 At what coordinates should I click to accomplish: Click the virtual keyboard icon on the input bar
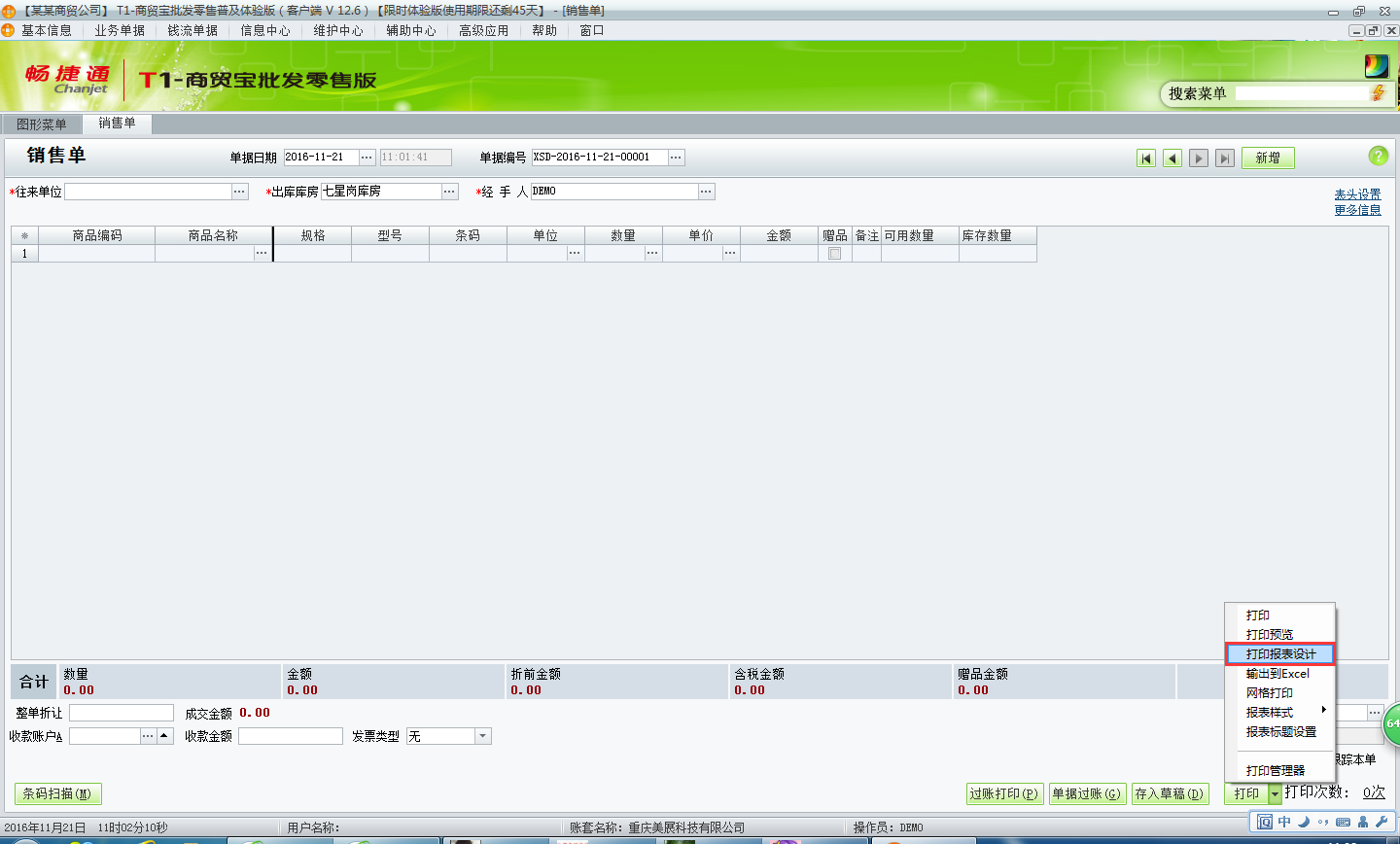(x=1343, y=822)
